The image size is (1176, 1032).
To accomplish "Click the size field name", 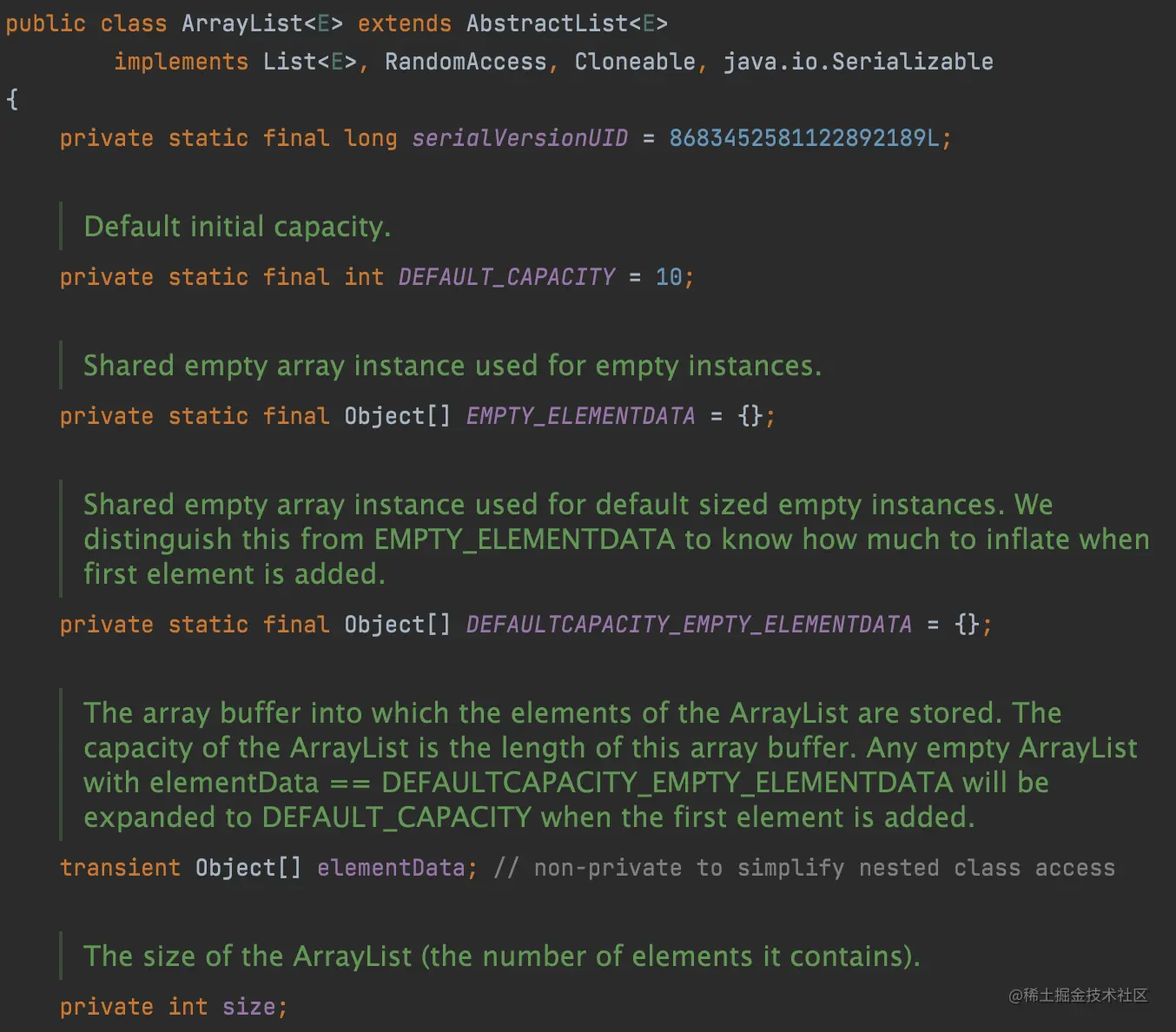I will [248, 1007].
